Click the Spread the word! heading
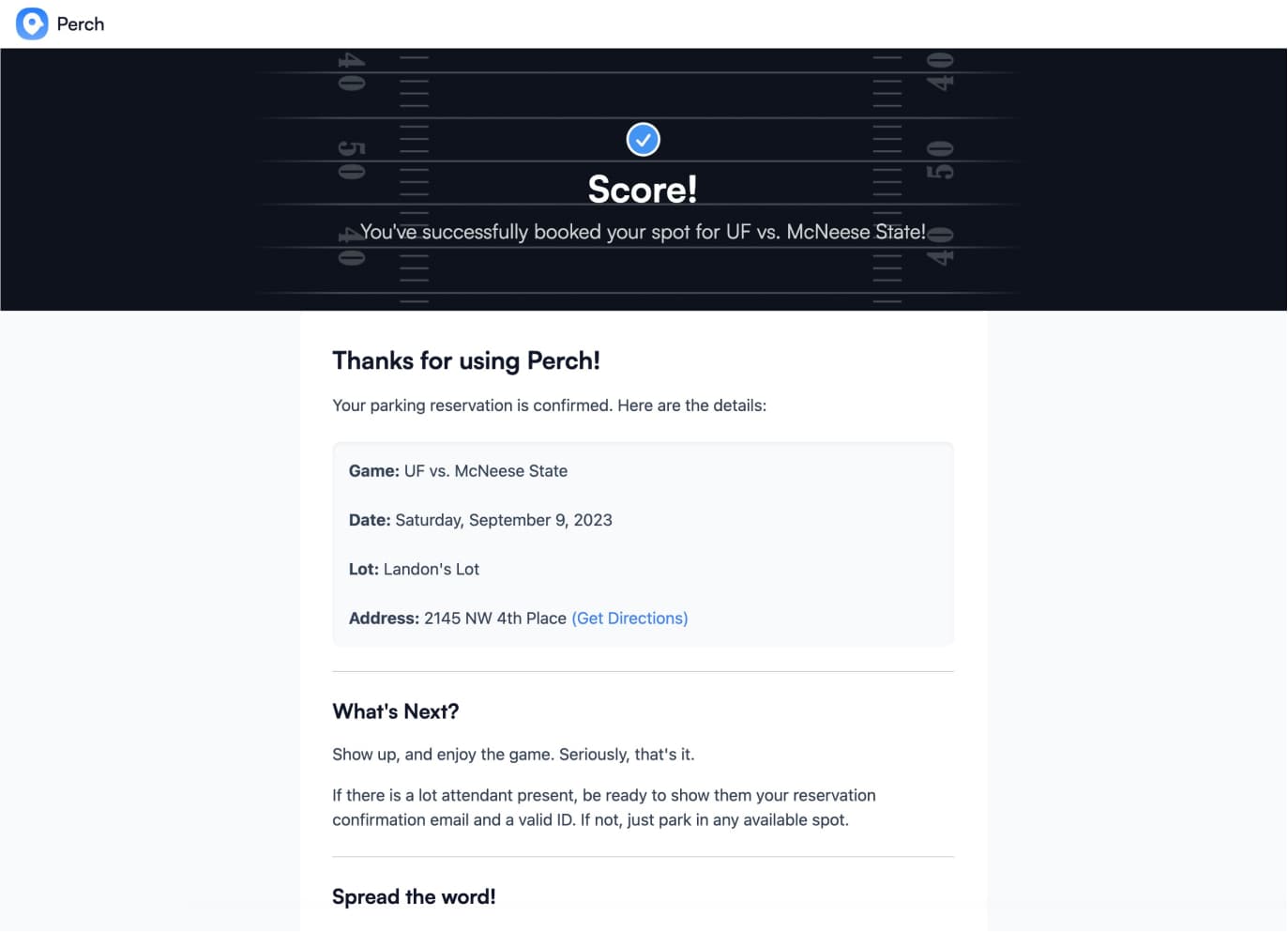This screenshot has width=1288, height=932. (x=414, y=896)
